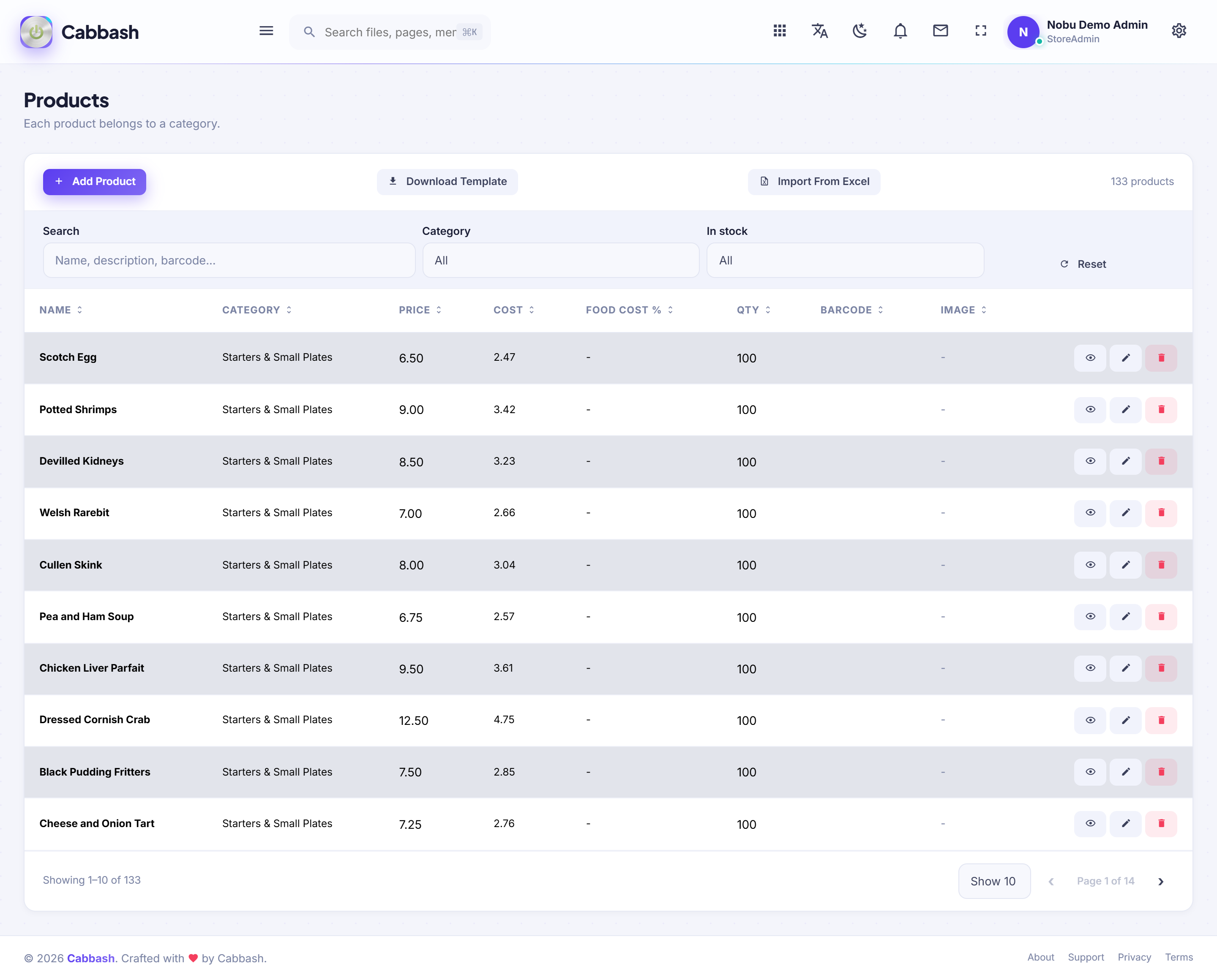This screenshot has height=980, width=1217.
Task: Click Import From Excel button
Action: 814,182
